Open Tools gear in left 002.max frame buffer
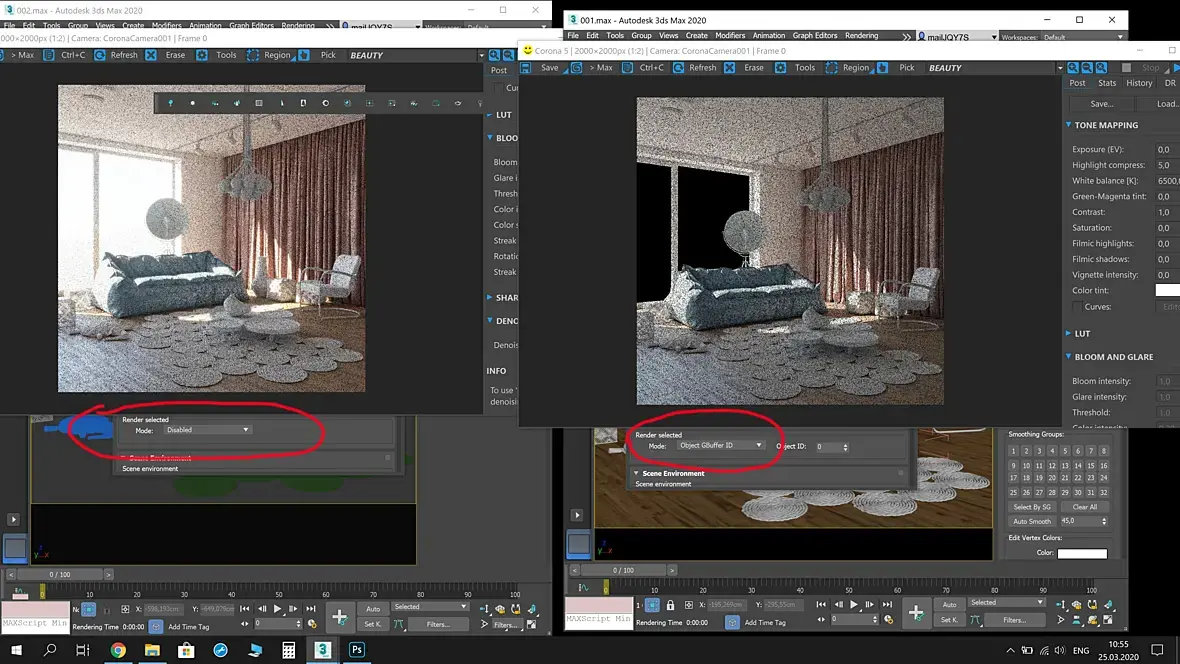Viewport: 1180px width, 664px height. (x=202, y=55)
